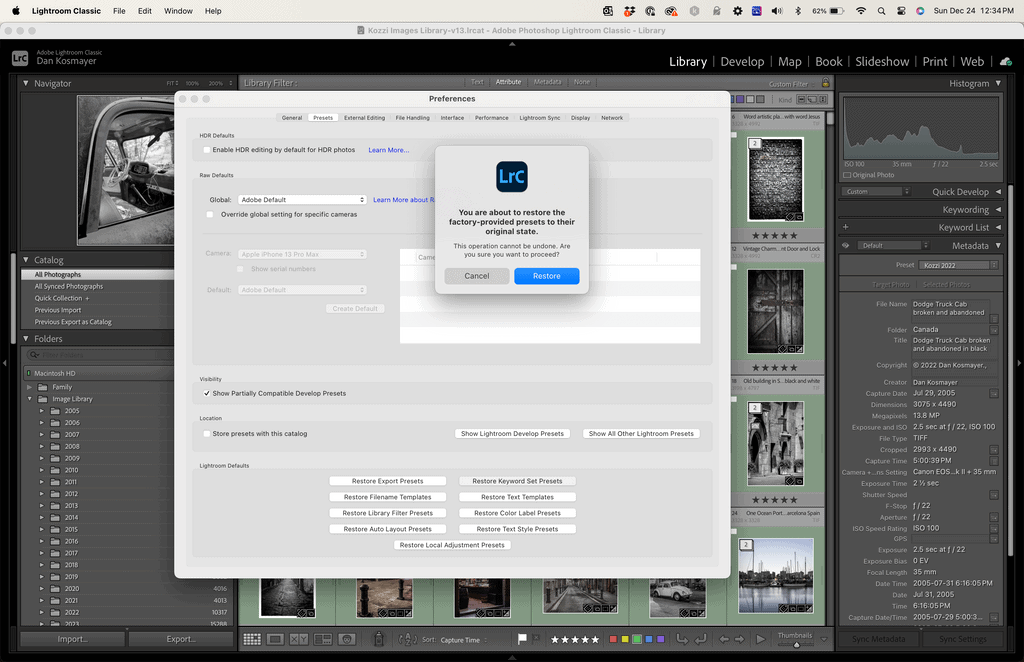Click the plus icon beside Keyword List

(846, 227)
